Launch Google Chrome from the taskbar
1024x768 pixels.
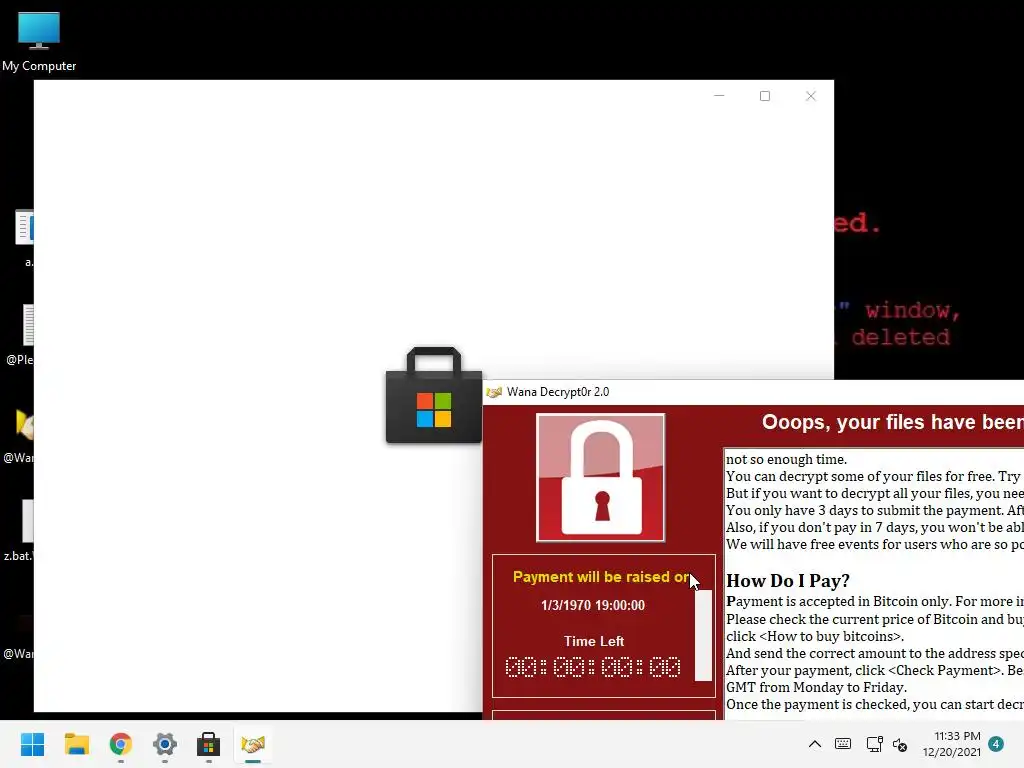[121, 744]
